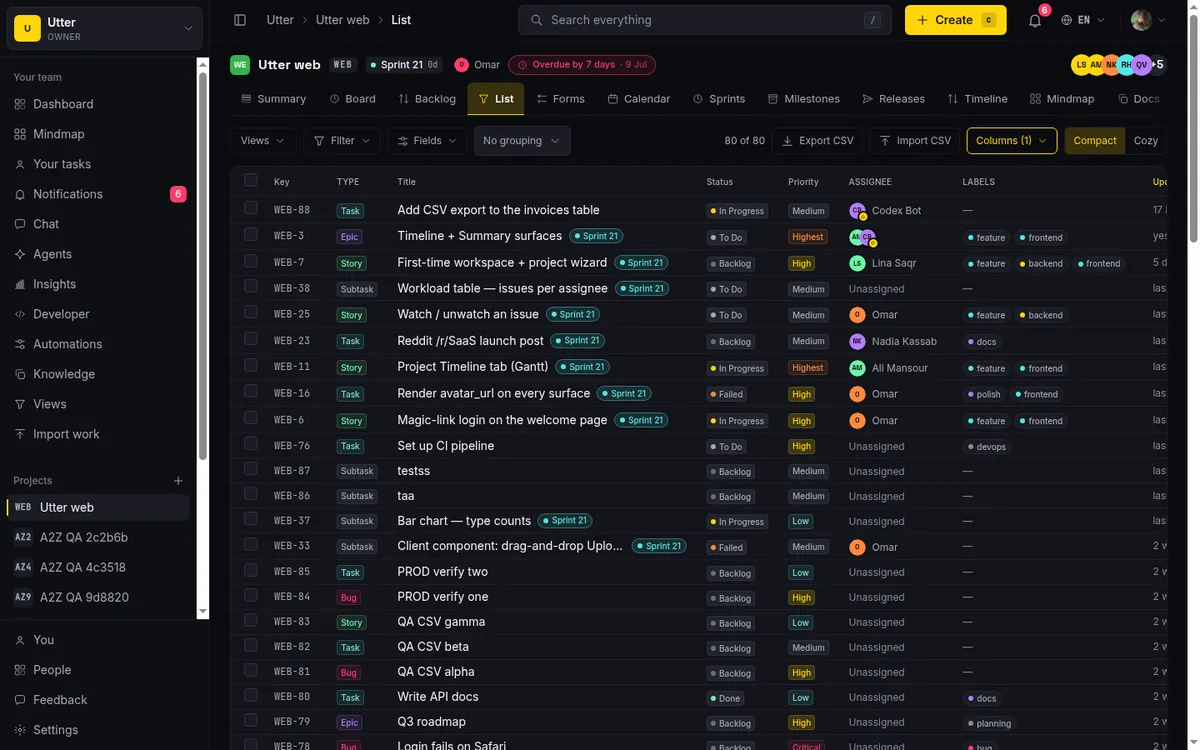Switch to the Backlog tab

point(427,99)
